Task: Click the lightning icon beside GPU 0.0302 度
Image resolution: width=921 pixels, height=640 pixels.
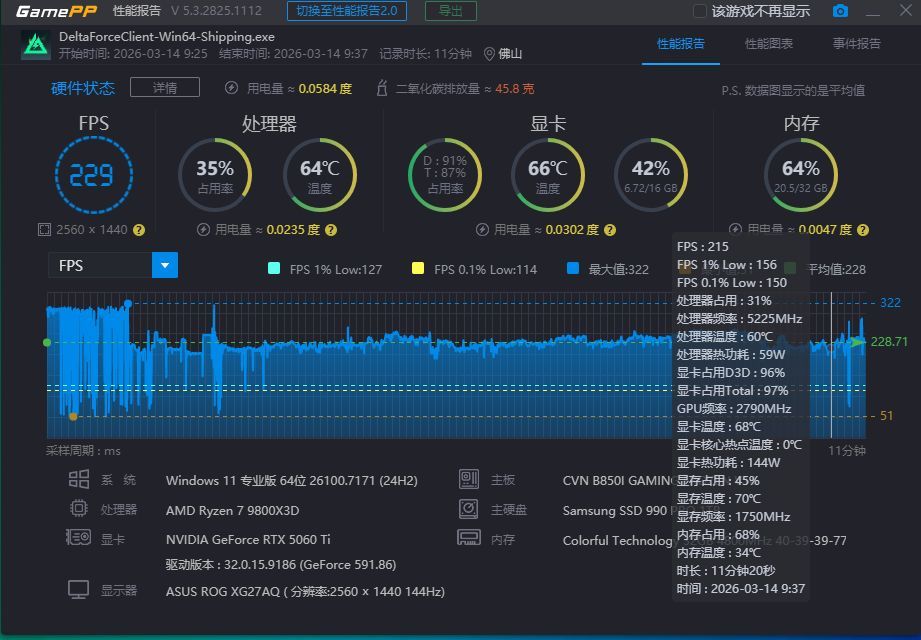Action: [482, 230]
